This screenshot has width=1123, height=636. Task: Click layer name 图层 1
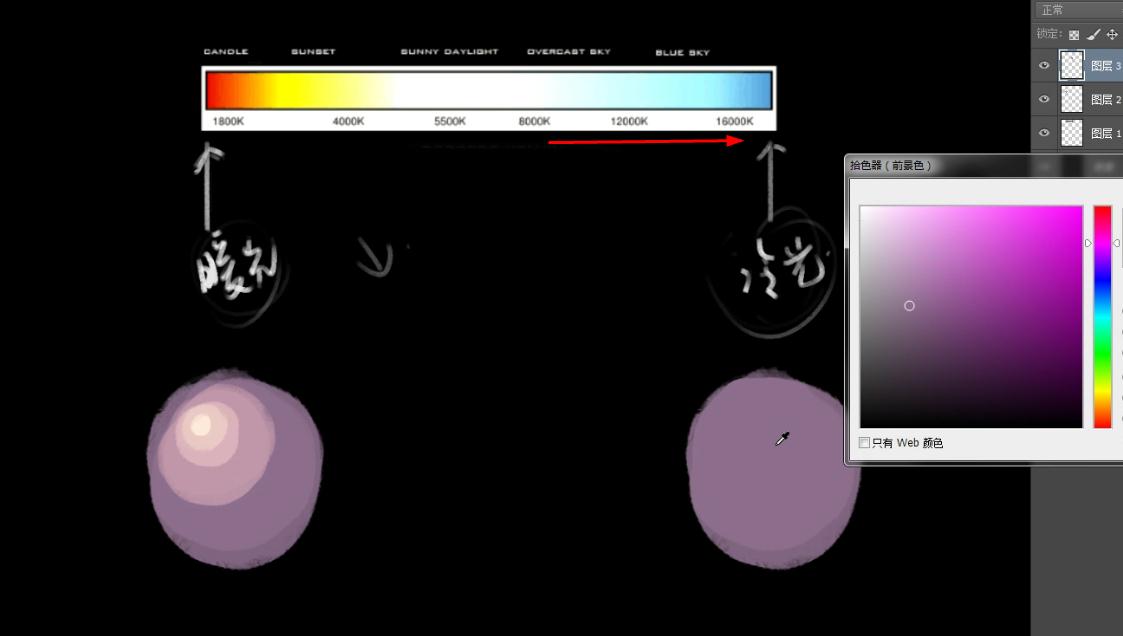1105,133
